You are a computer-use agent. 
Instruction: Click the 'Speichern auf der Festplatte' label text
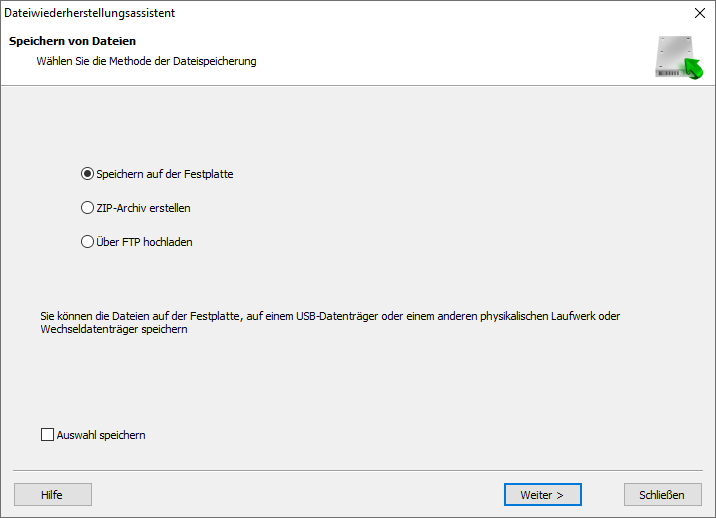(x=164, y=174)
